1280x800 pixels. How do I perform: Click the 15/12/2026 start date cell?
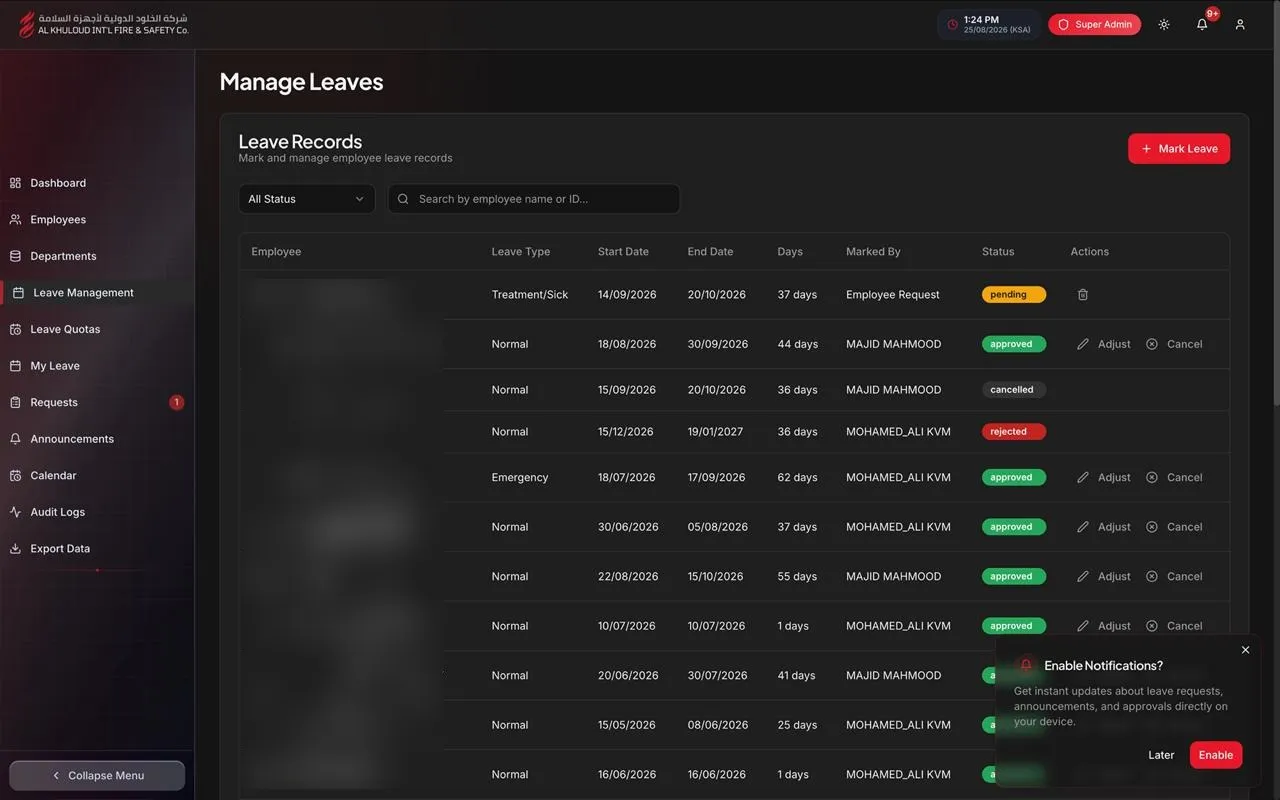tap(626, 432)
